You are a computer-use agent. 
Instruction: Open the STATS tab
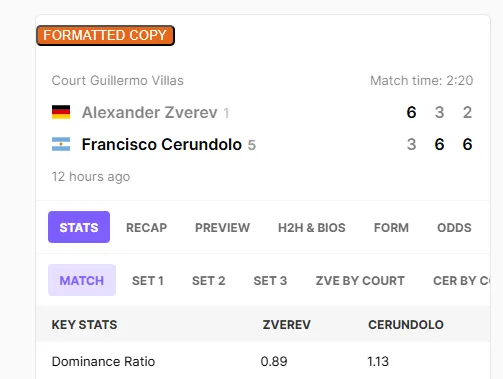tap(79, 227)
